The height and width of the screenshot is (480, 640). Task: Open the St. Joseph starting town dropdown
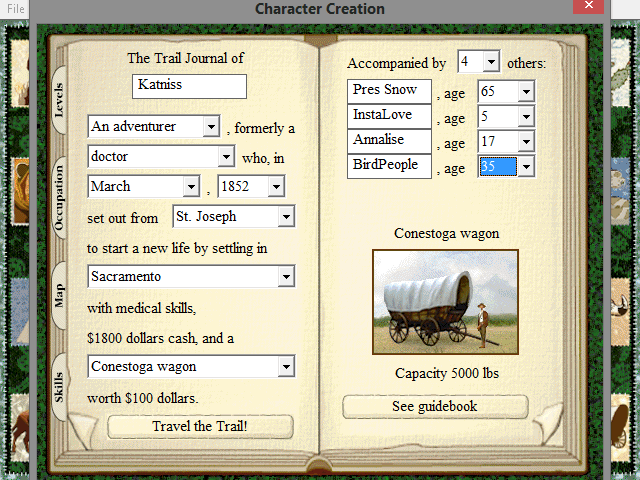[x=286, y=217]
